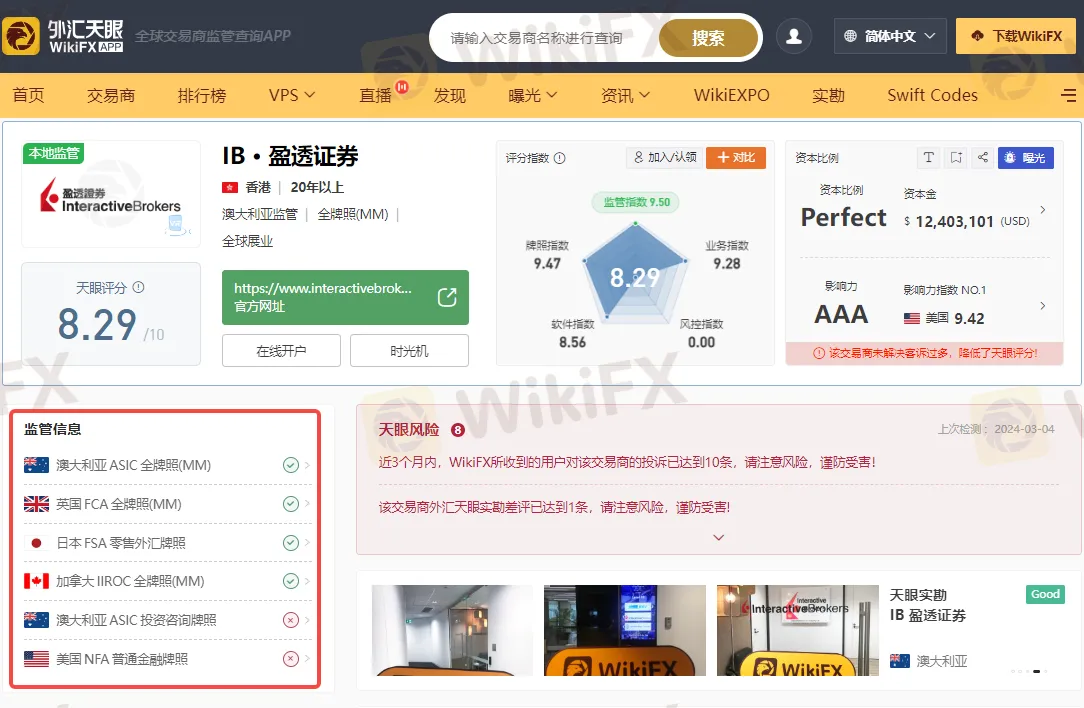1084x708 pixels.
Task: Expand the 资讯 nav dropdown
Action: pos(626,95)
